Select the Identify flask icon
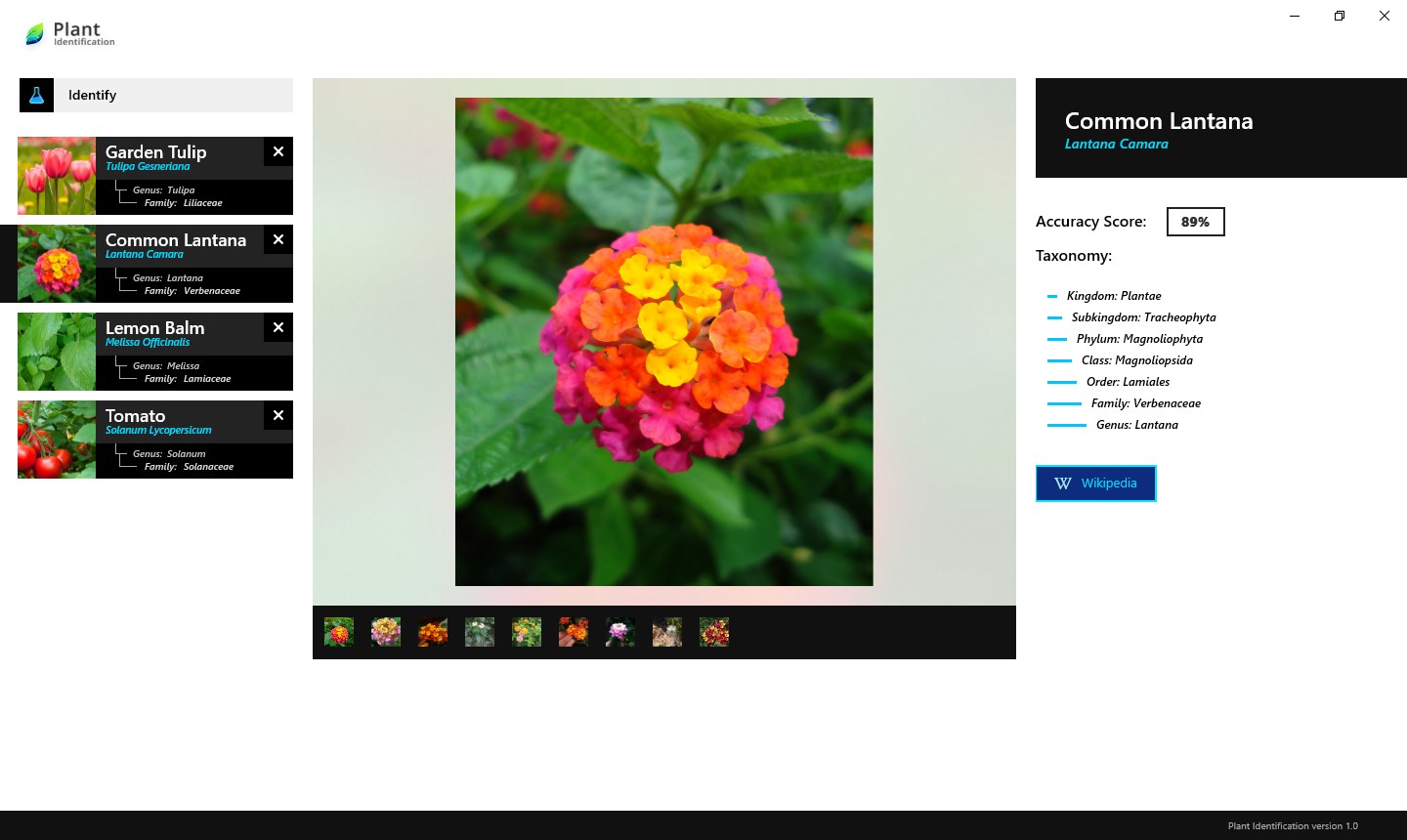 36,95
